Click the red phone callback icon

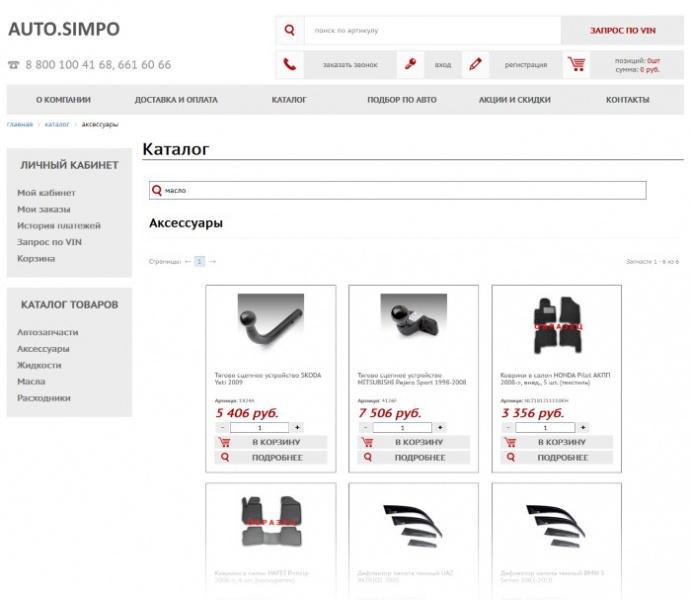tap(289, 65)
